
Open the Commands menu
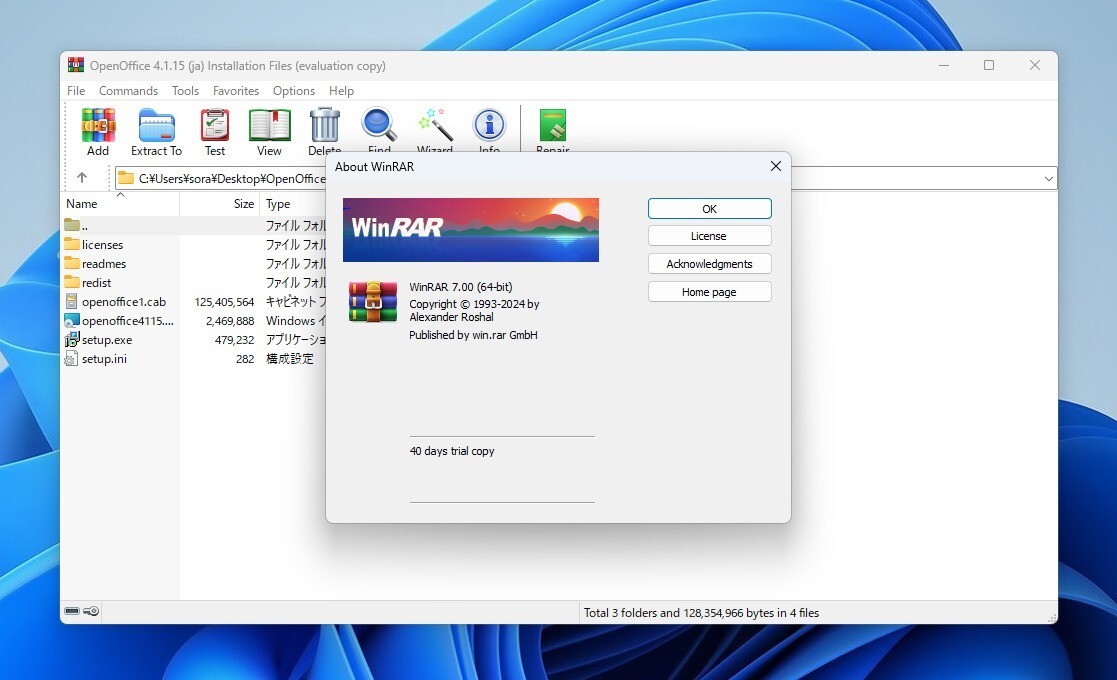(128, 90)
